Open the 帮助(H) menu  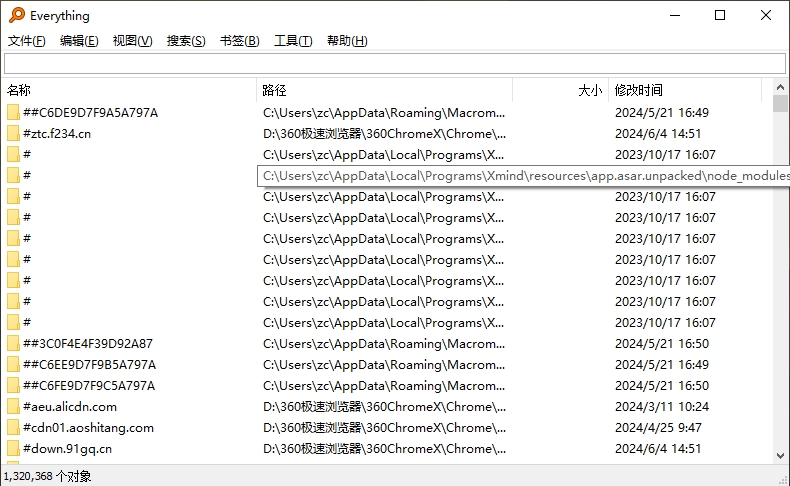(x=347, y=41)
